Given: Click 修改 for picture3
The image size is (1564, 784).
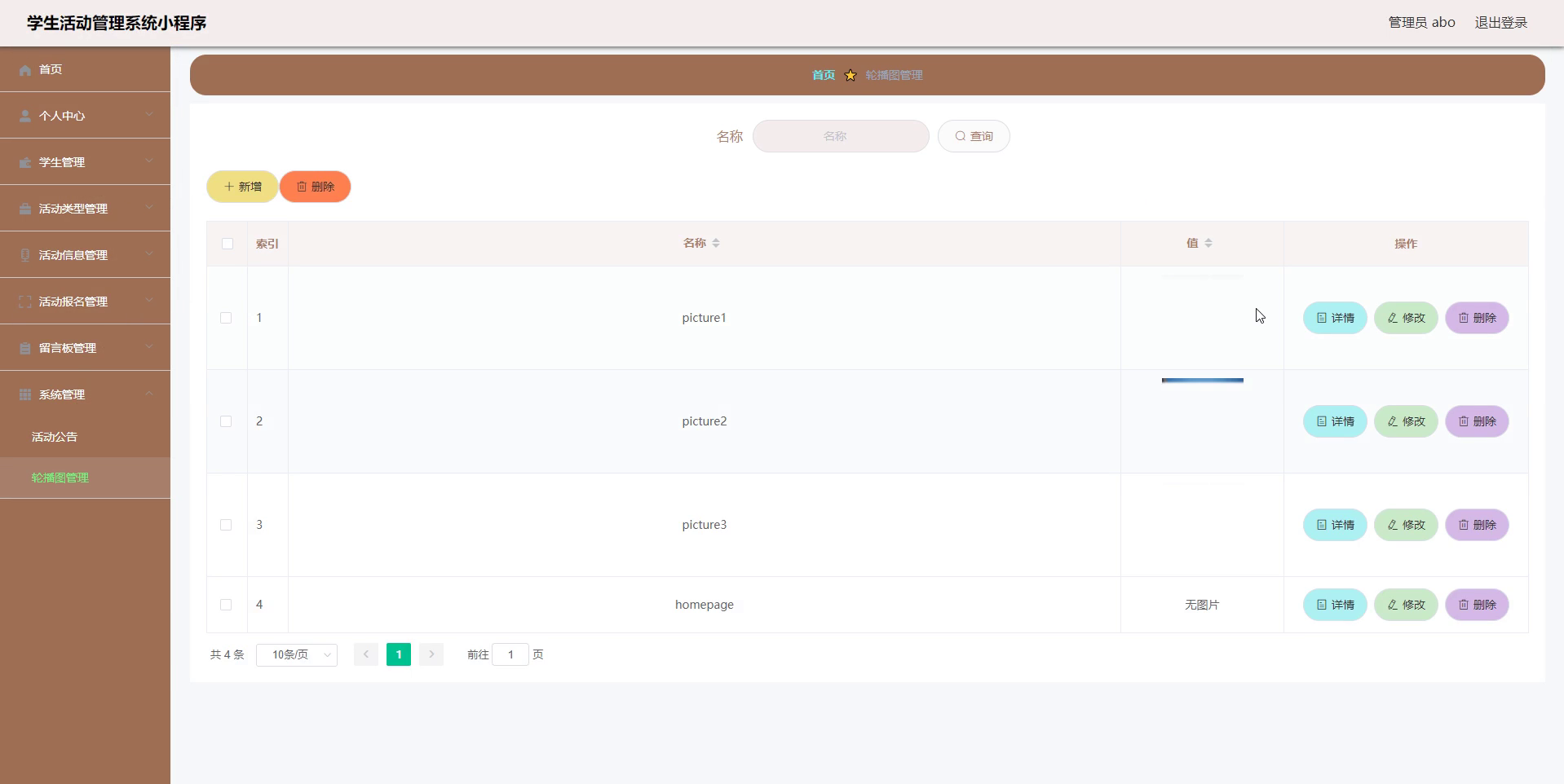Looking at the screenshot, I should (x=1406, y=525).
